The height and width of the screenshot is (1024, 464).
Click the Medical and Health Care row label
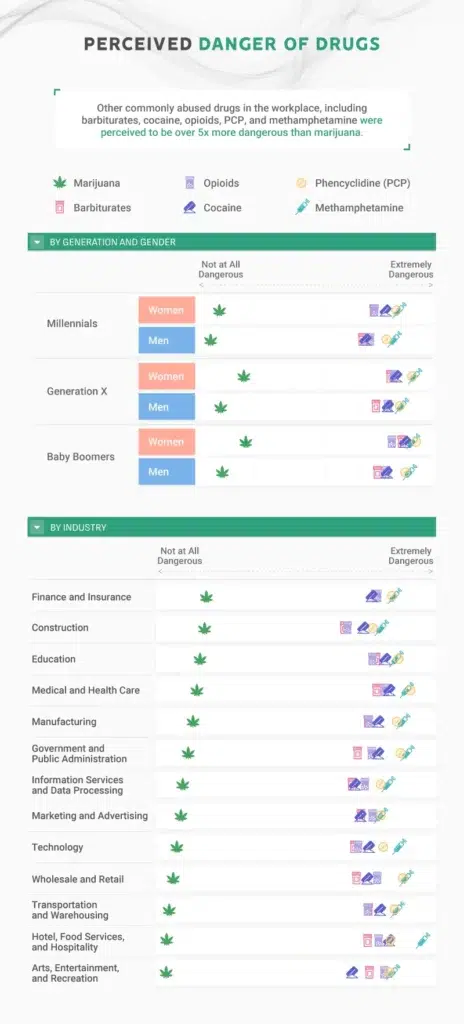[86, 690]
